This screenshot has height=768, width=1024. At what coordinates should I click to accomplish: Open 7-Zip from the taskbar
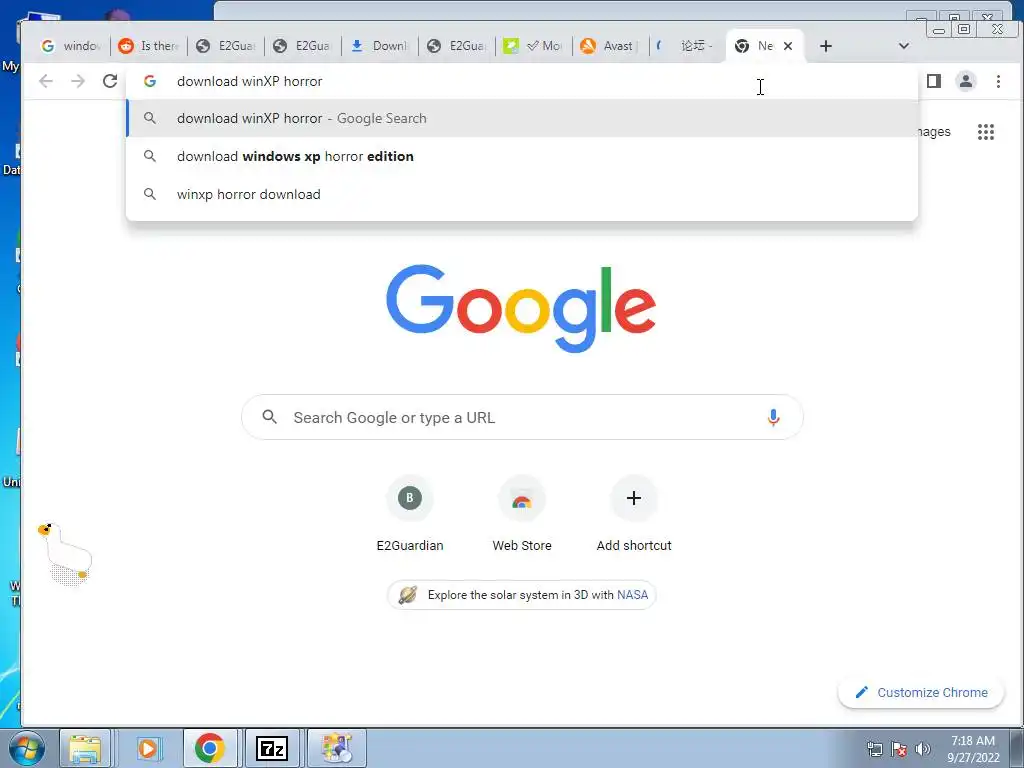pos(272,748)
